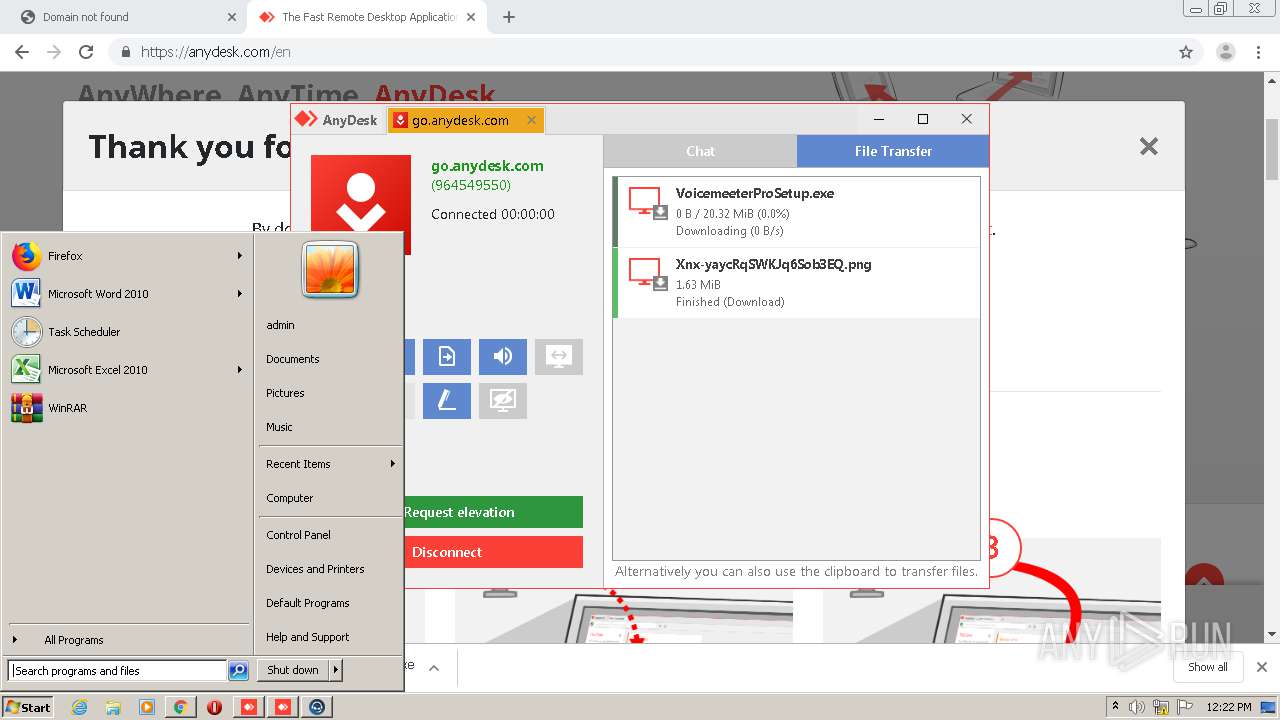Click the session ID (964549550)
Screen dimensions: 1280x720
point(471,185)
